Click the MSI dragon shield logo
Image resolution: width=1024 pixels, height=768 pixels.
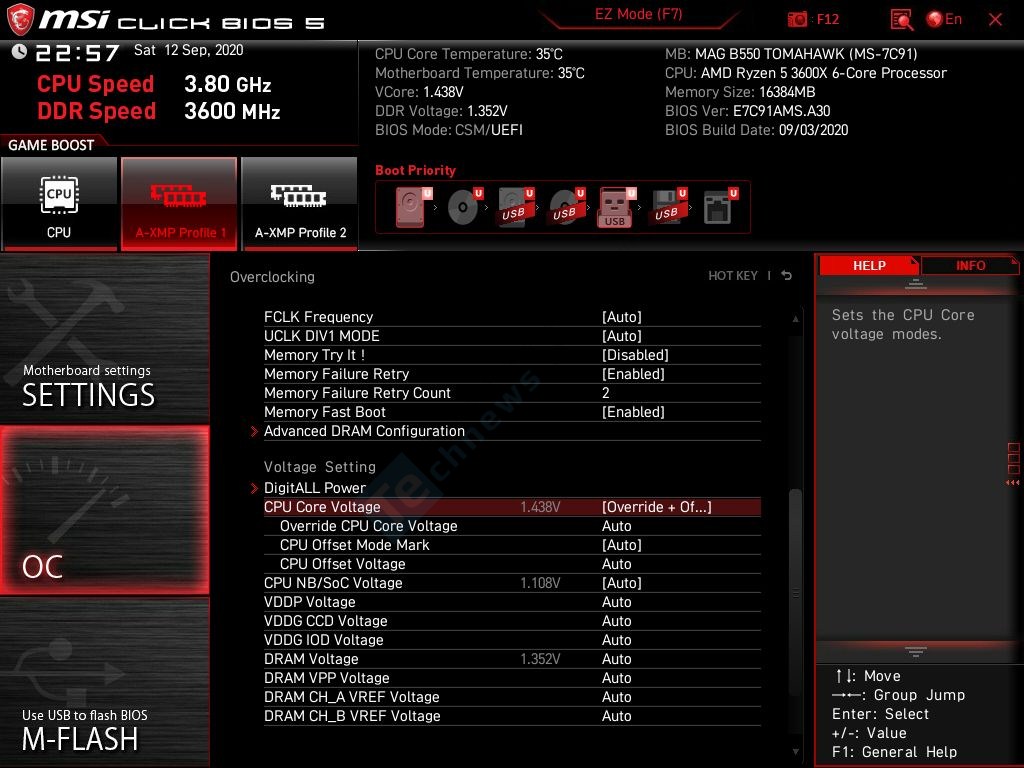point(20,20)
